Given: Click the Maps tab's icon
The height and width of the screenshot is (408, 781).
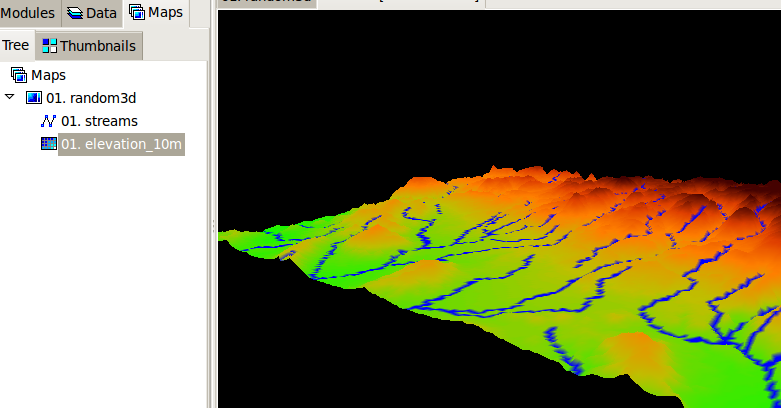Looking at the screenshot, I should pos(137,13).
